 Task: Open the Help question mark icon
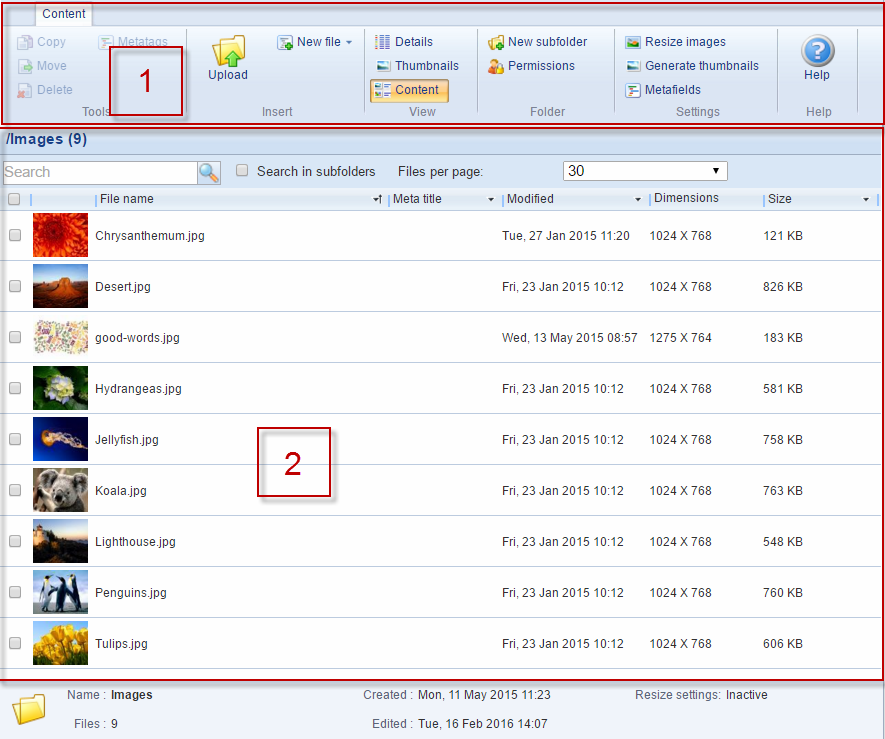pyautogui.click(x=817, y=51)
